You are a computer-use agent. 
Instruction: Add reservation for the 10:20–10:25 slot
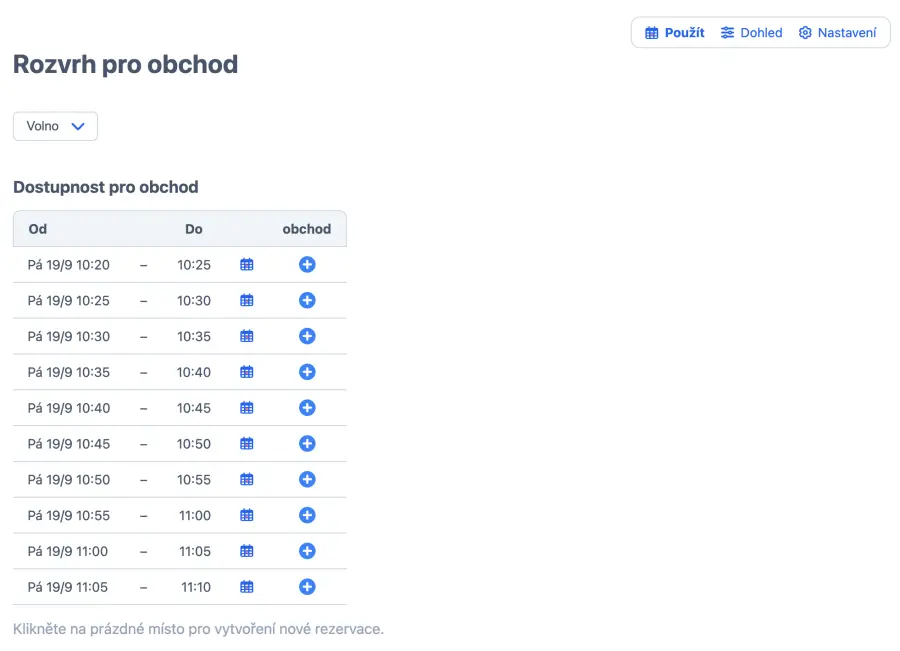[307, 265]
